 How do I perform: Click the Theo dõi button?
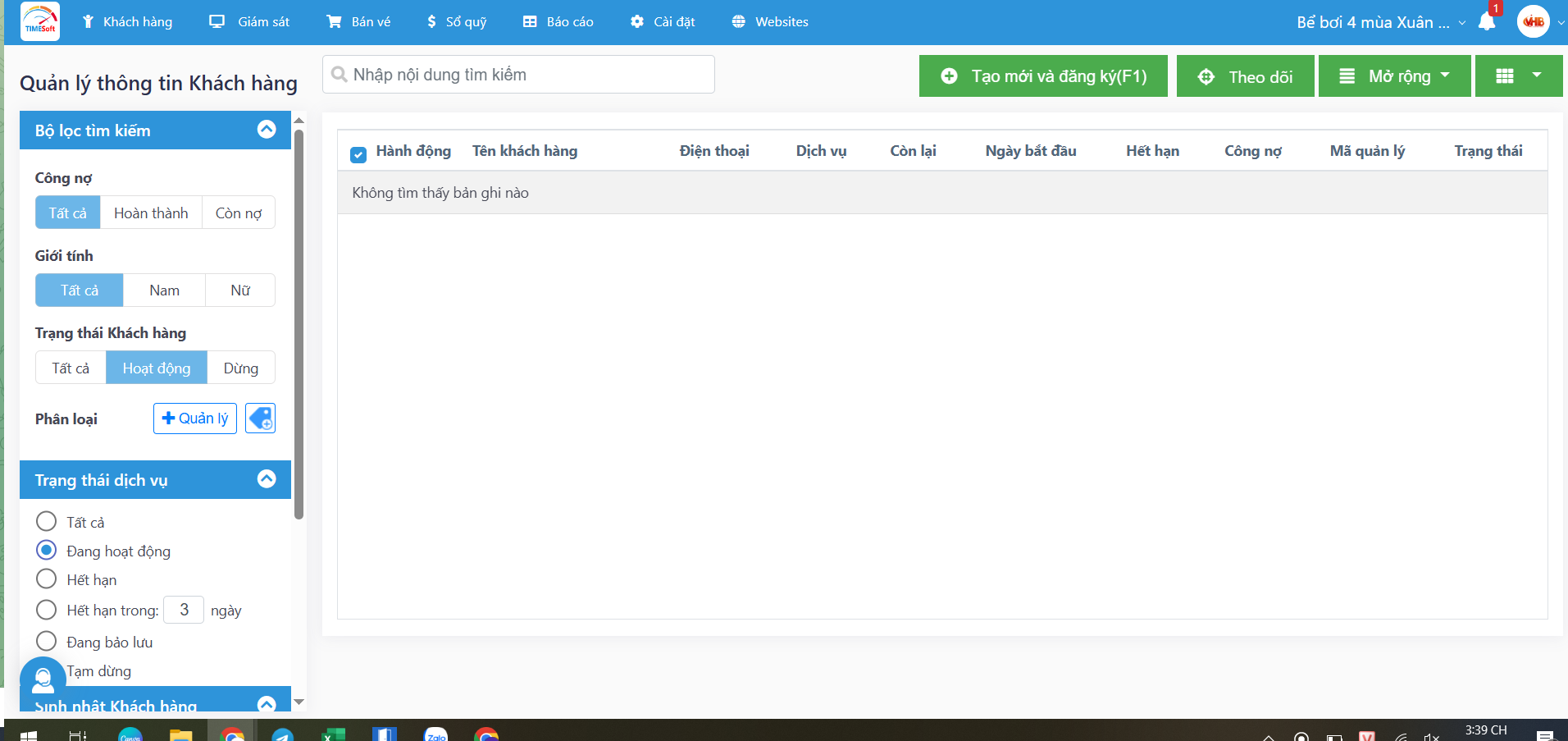pos(1245,76)
